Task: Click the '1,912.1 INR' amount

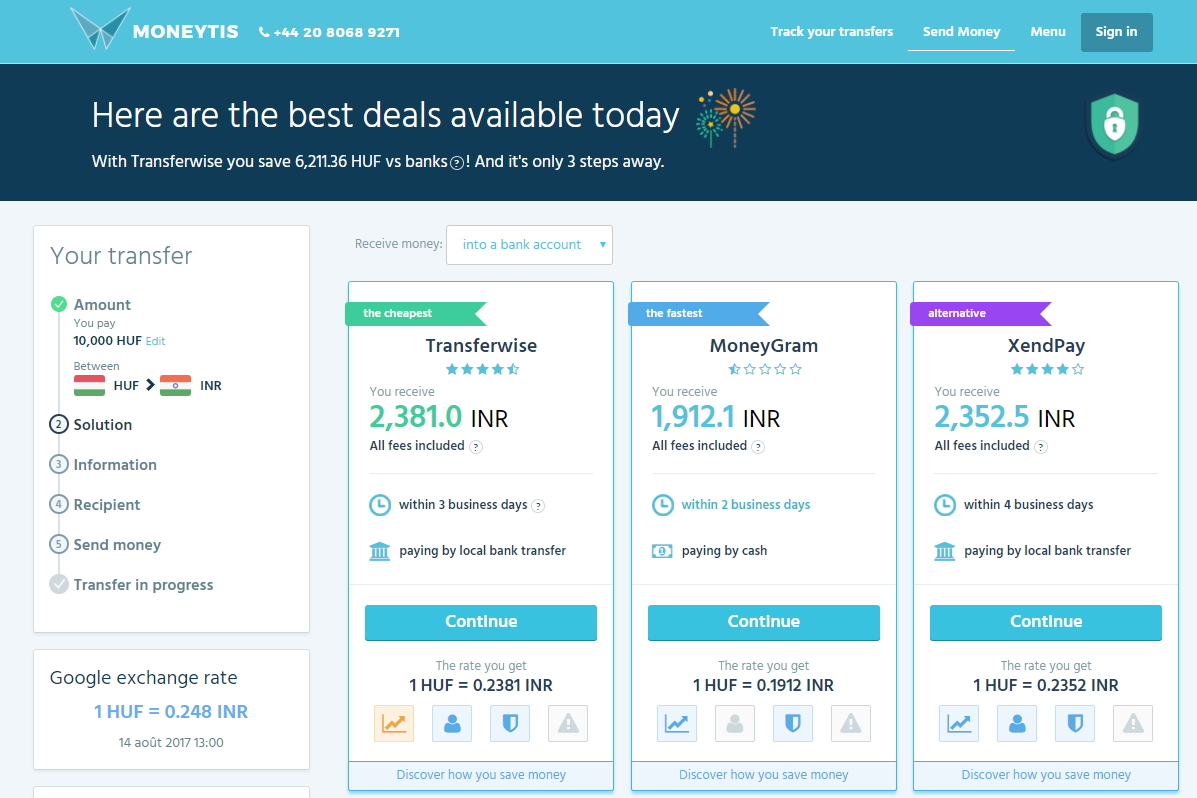Action: point(716,418)
